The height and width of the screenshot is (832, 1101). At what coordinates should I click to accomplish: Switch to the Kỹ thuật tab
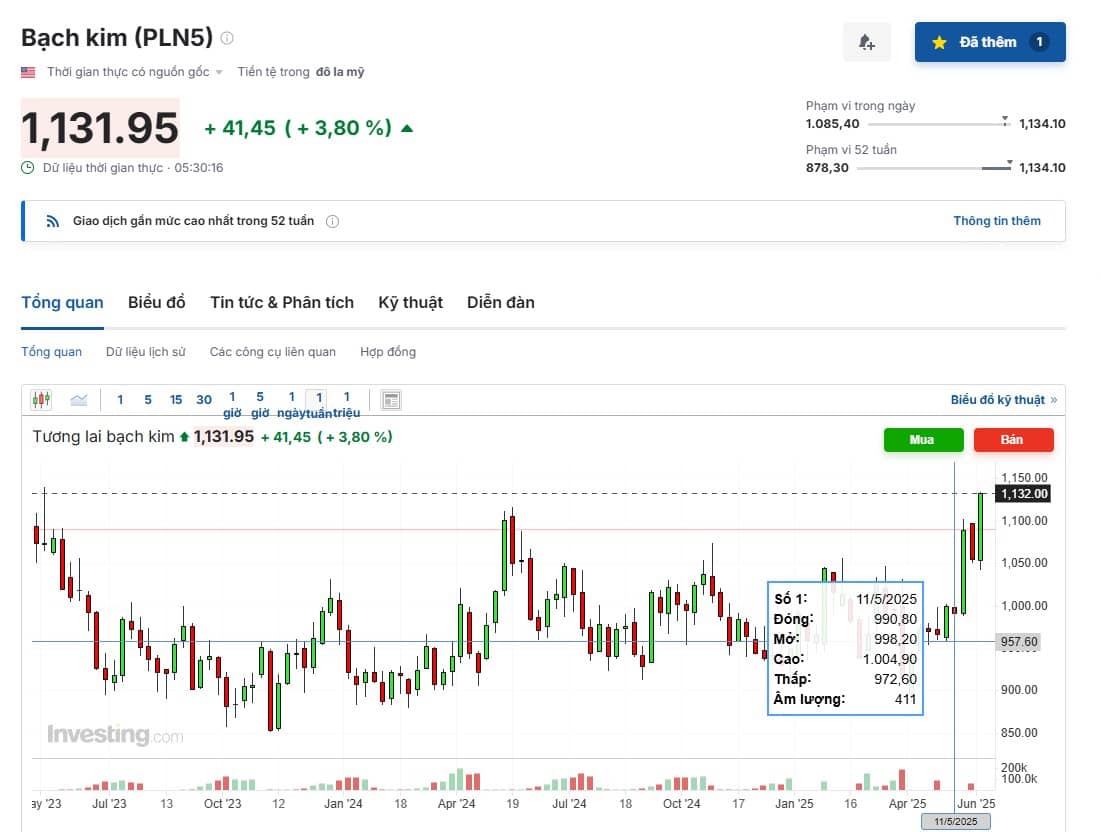click(410, 302)
